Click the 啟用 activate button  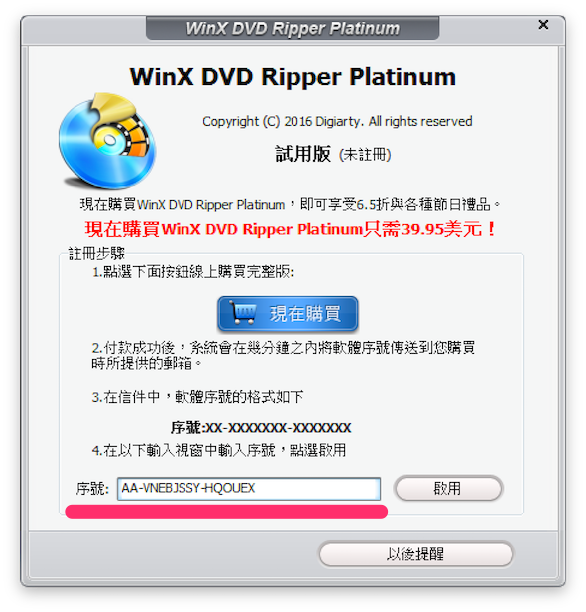click(x=449, y=488)
